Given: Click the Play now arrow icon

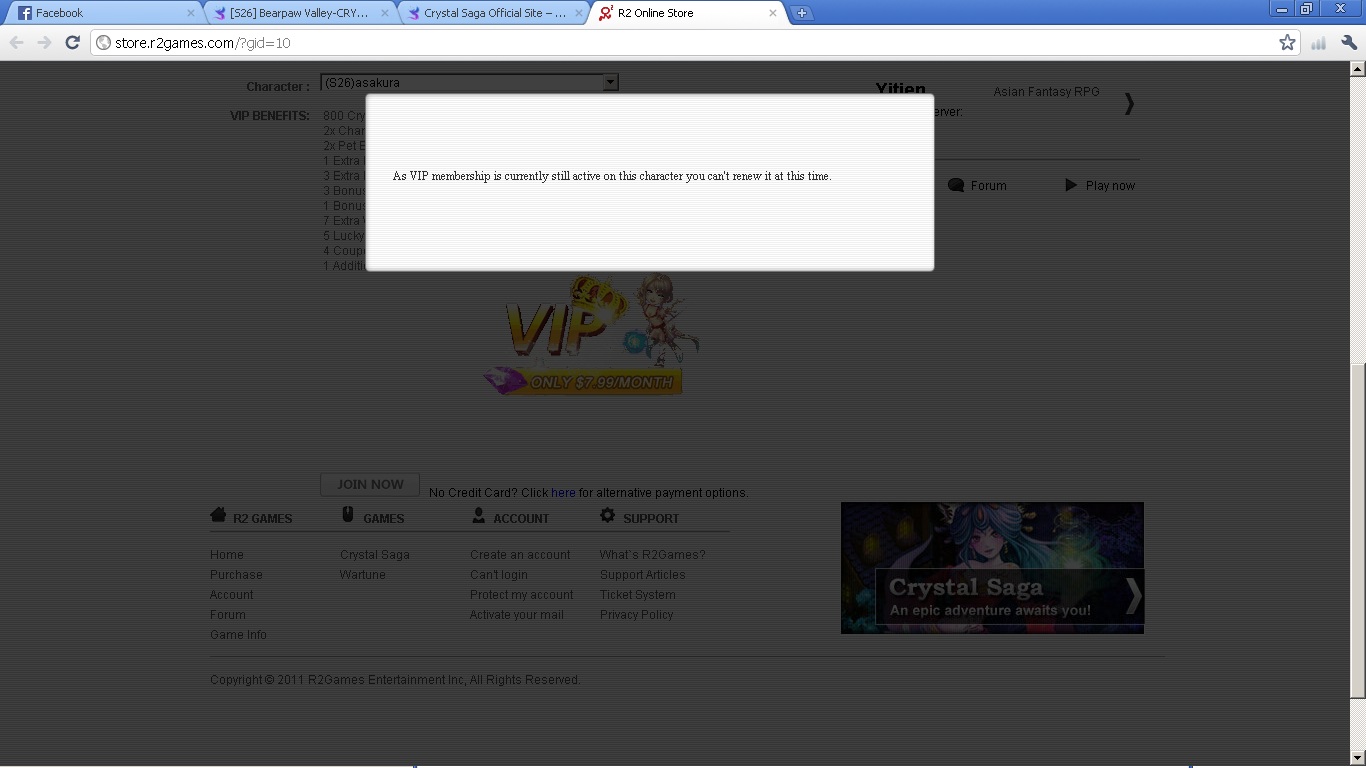Looking at the screenshot, I should pyautogui.click(x=1071, y=185).
